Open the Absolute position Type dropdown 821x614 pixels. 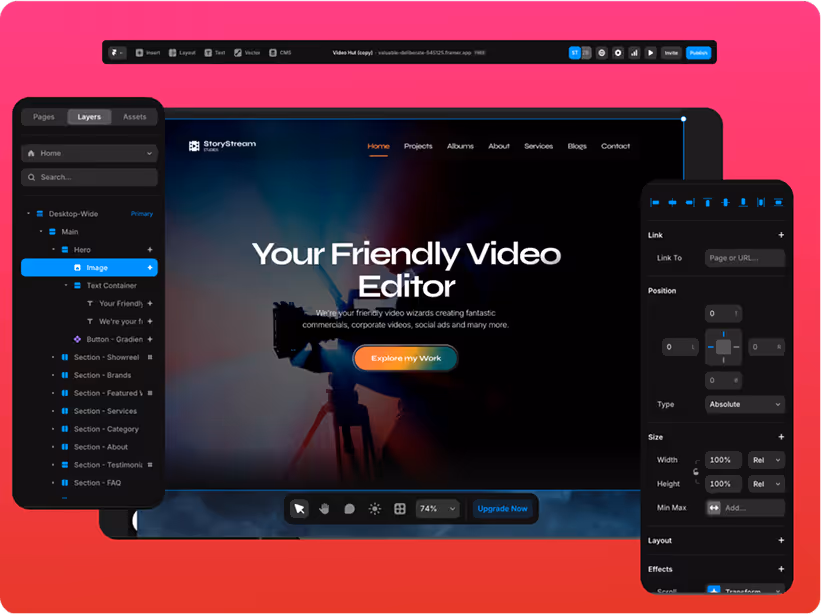pos(745,405)
